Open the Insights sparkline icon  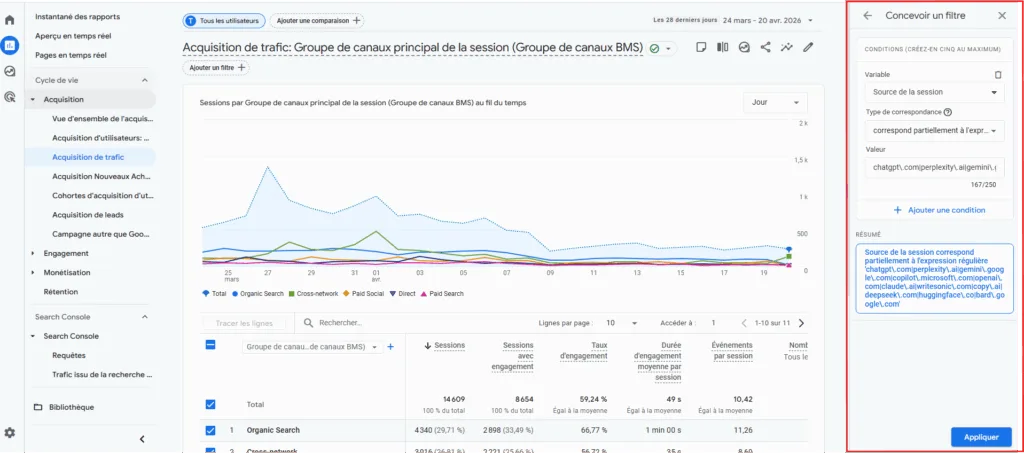click(787, 47)
